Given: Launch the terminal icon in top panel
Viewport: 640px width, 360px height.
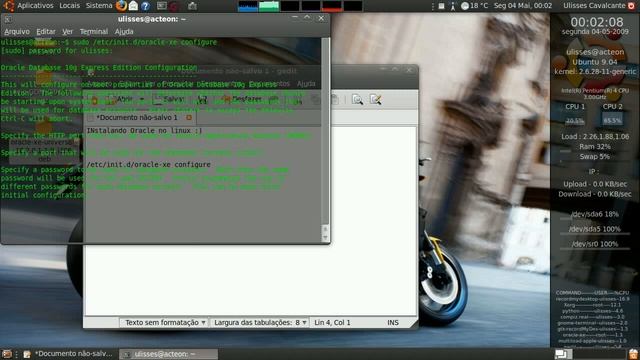Looking at the screenshot, I should tap(162, 6).
